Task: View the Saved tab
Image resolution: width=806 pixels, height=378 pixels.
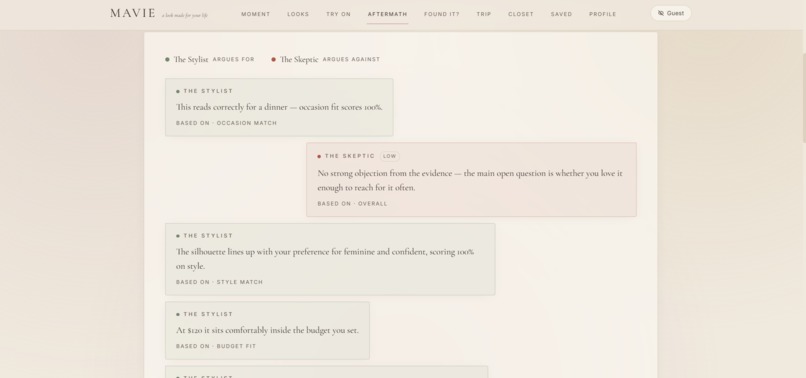Action: click(x=561, y=14)
